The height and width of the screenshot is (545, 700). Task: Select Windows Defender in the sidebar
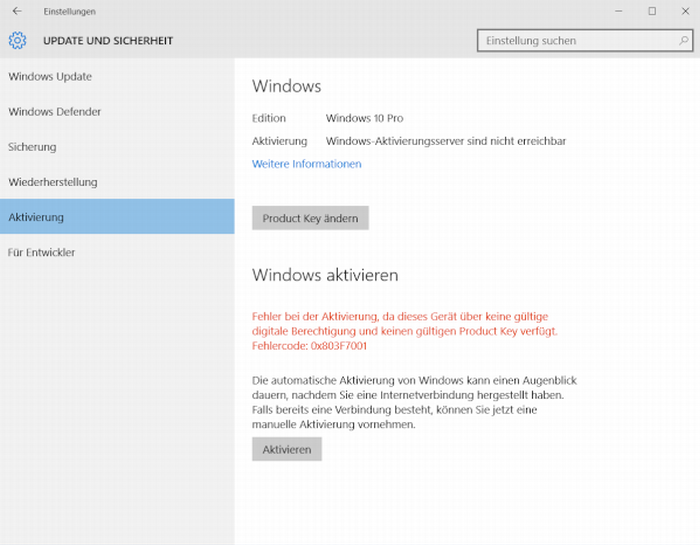(x=55, y=112)
